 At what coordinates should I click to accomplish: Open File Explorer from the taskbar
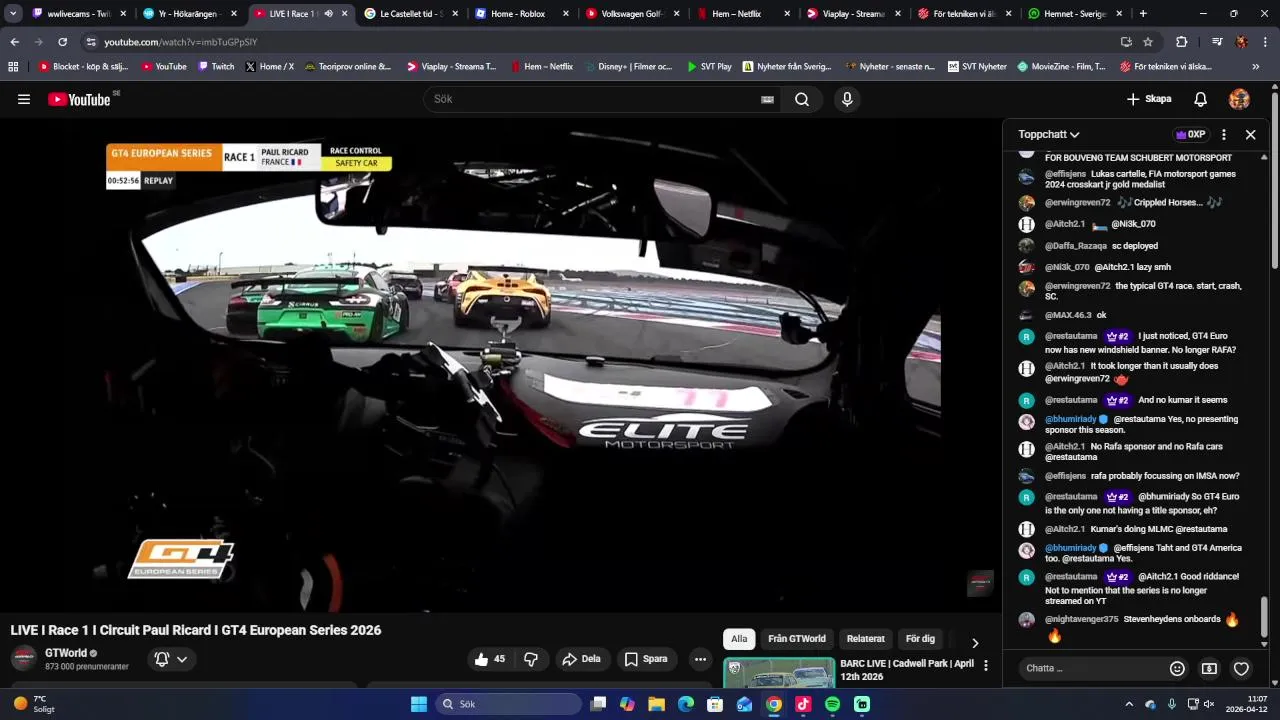(x=656, y=704)
